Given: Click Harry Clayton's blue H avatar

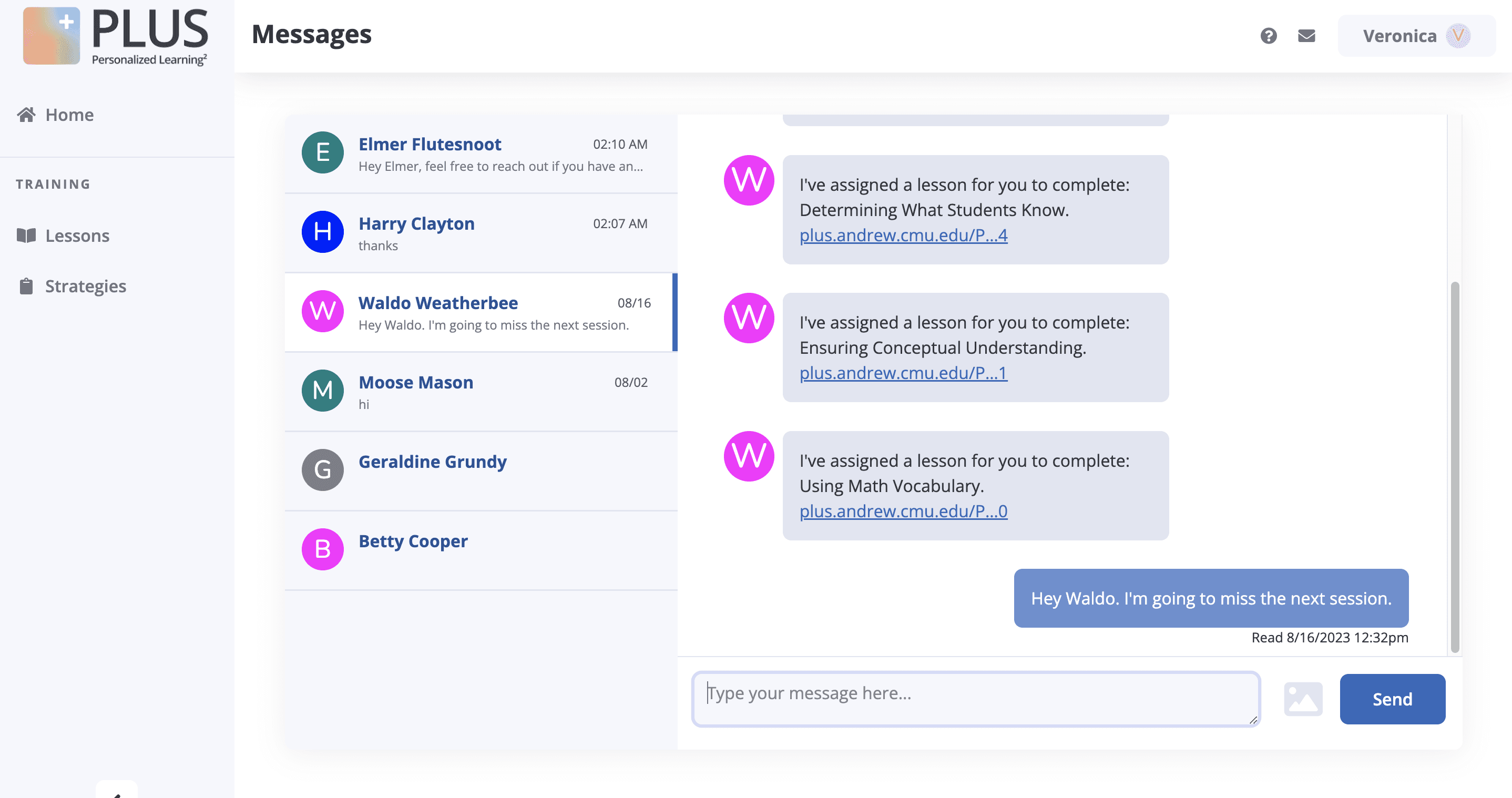Looking at the screenshot, I should [x=322, y=232].
